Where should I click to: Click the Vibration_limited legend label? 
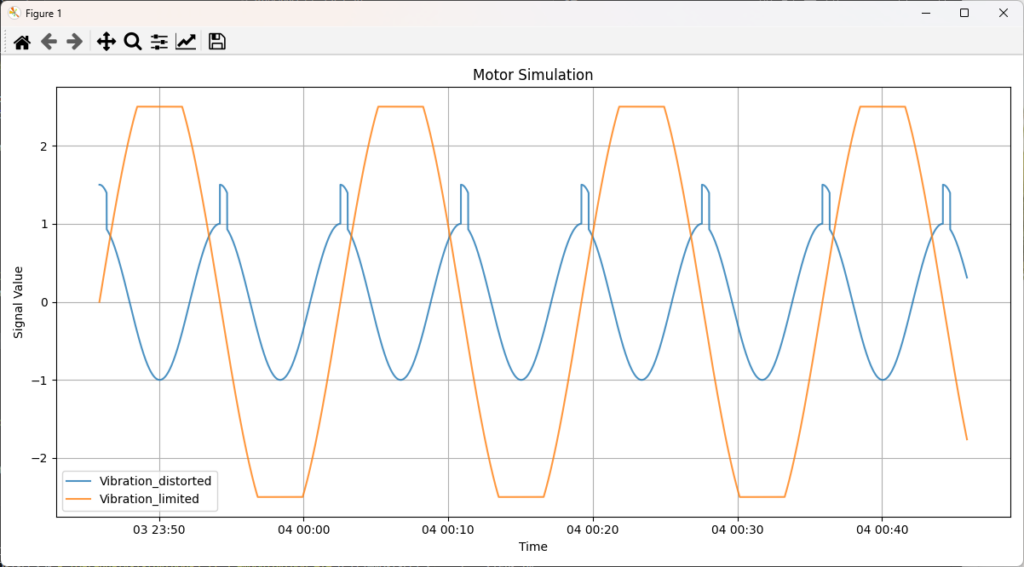[x=156, y=498]
